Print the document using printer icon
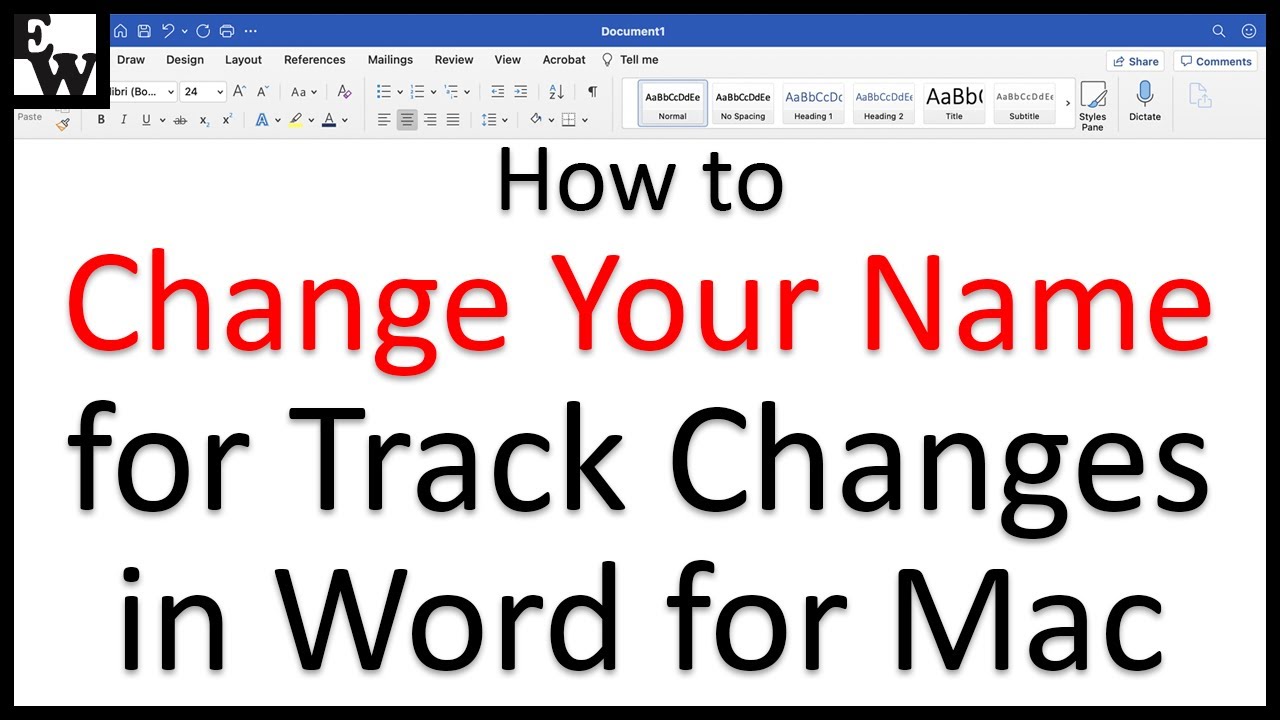1280x720 pixels. pyautogui.click(x=227, y=31)
